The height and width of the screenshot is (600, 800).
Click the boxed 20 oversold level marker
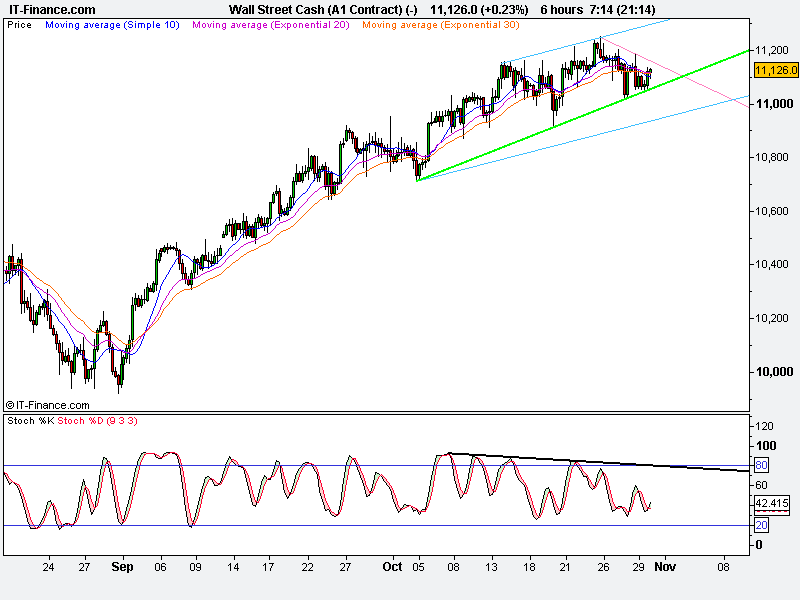point(761,525)
